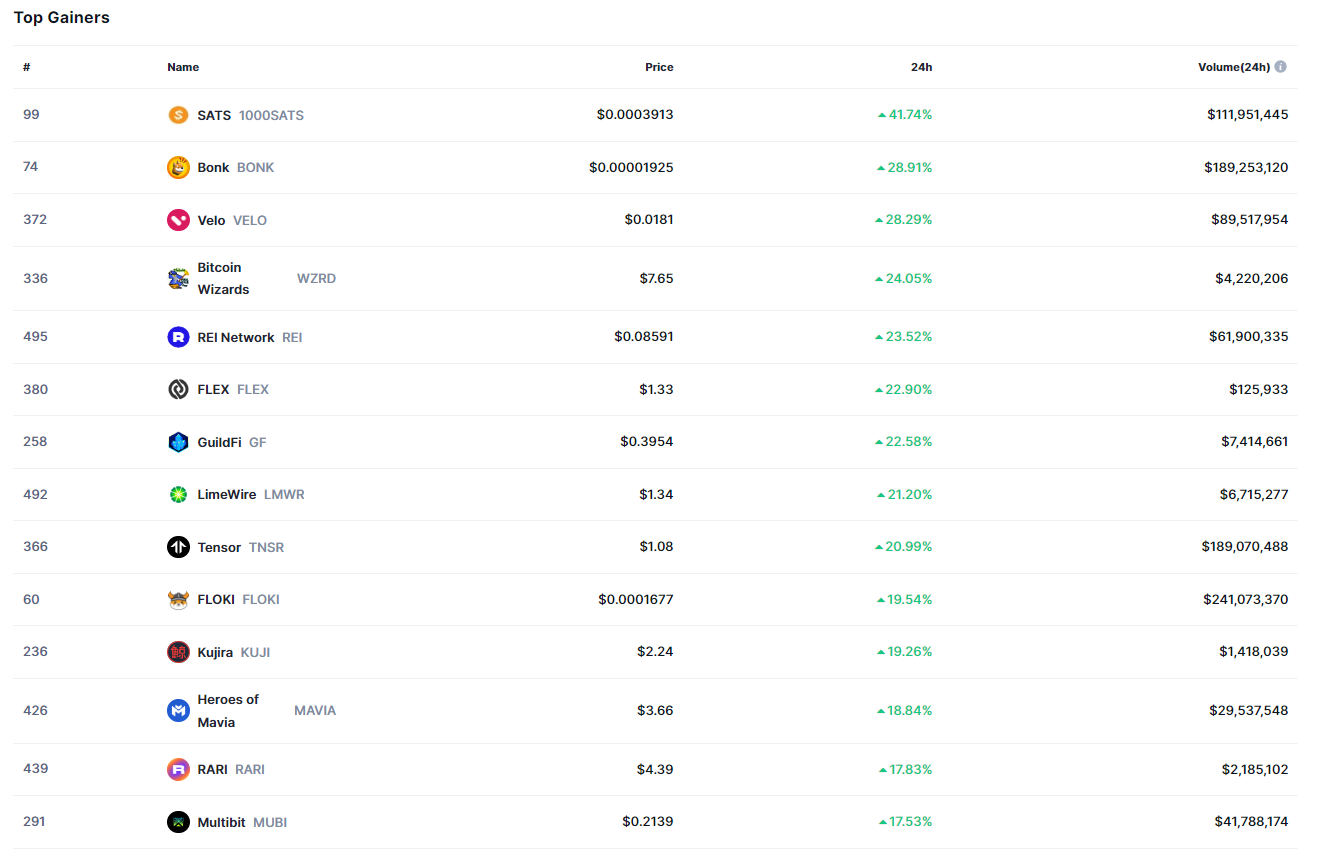The width and height of the screenshot is (1340, 853).
Task: Click the 19.26% gain value
Action: click(x=904, y=651)
